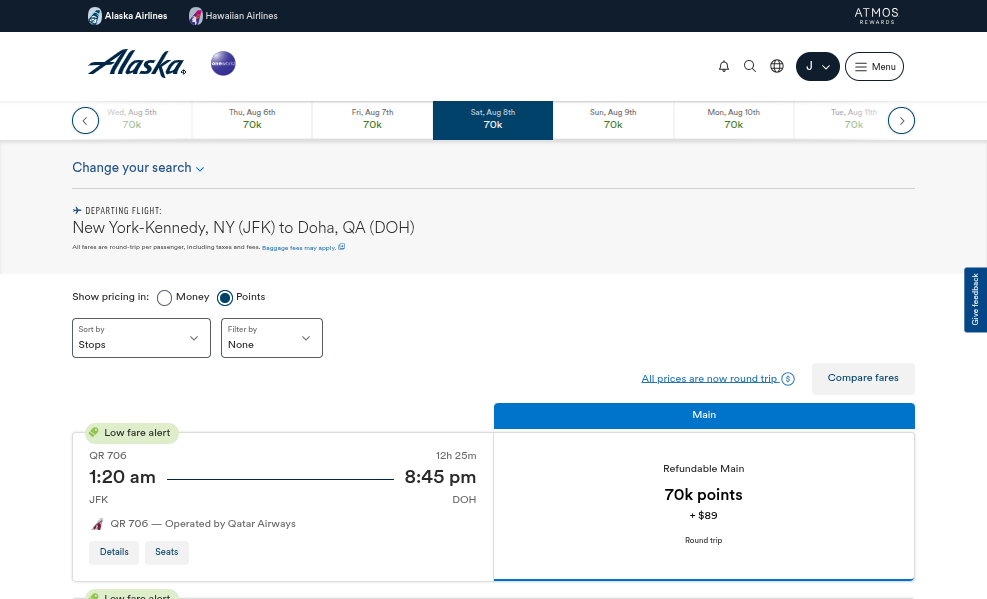Open site search magnifier icon
Image resolution: width=987 pixels, height=599 pixels.
(x=750, y=66)
